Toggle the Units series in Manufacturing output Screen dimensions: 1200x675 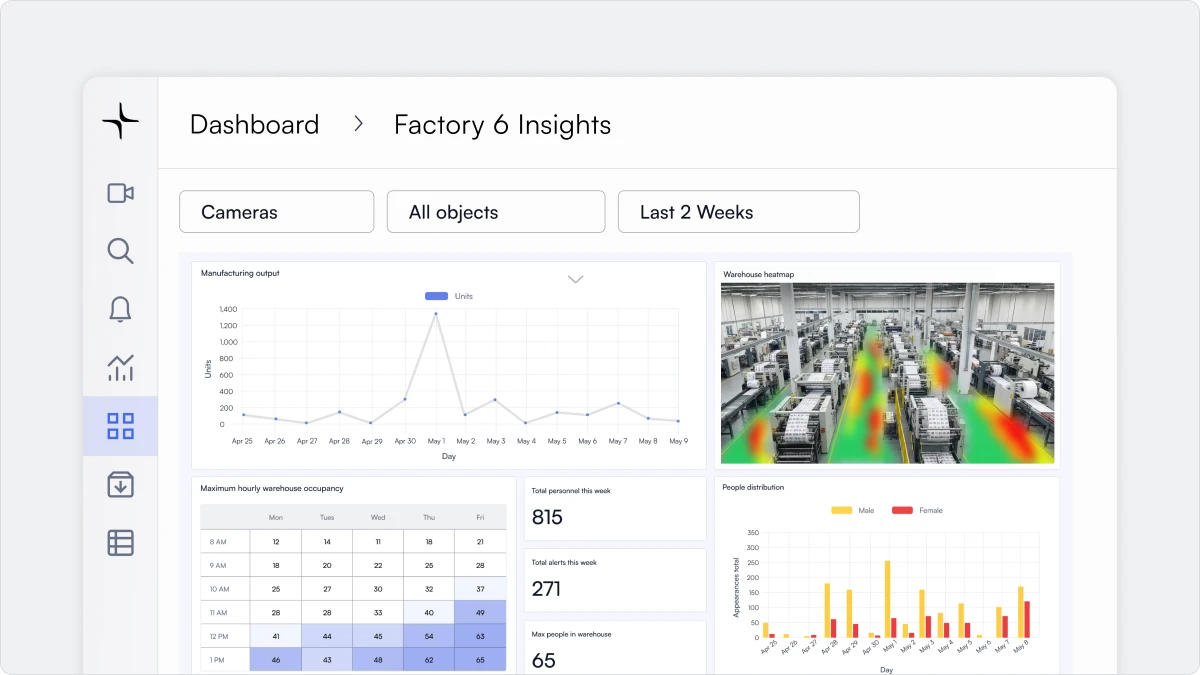point(449,295)
